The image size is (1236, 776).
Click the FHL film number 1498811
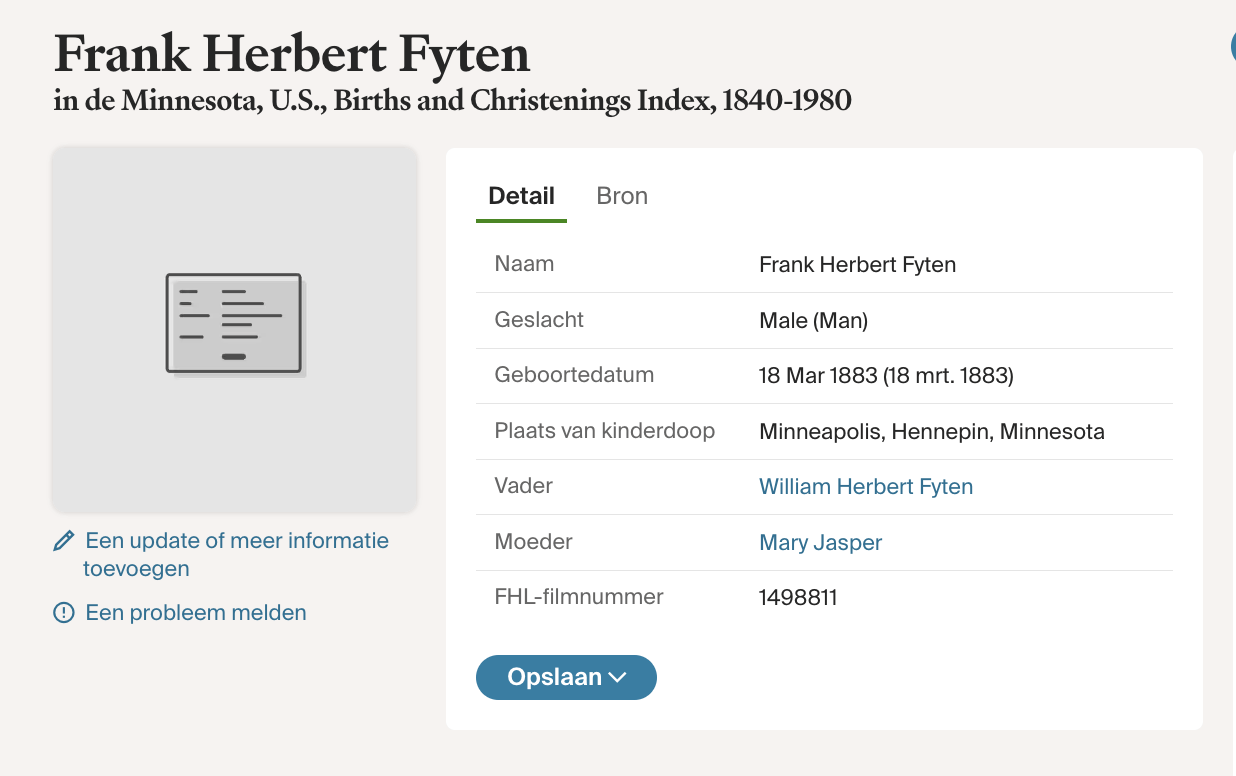click(798, 598)
